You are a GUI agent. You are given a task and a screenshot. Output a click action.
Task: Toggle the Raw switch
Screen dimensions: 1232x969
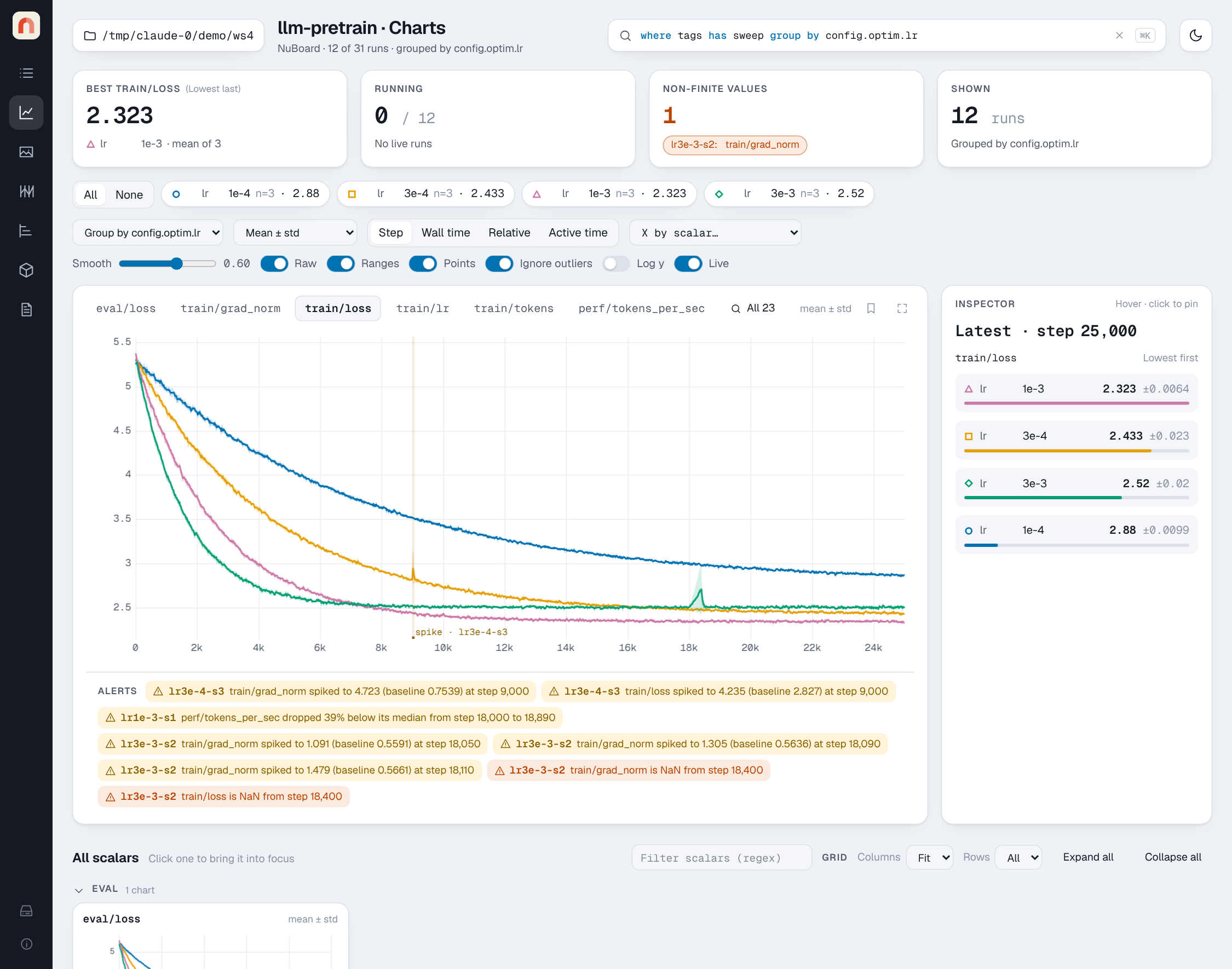pos(275,264)
